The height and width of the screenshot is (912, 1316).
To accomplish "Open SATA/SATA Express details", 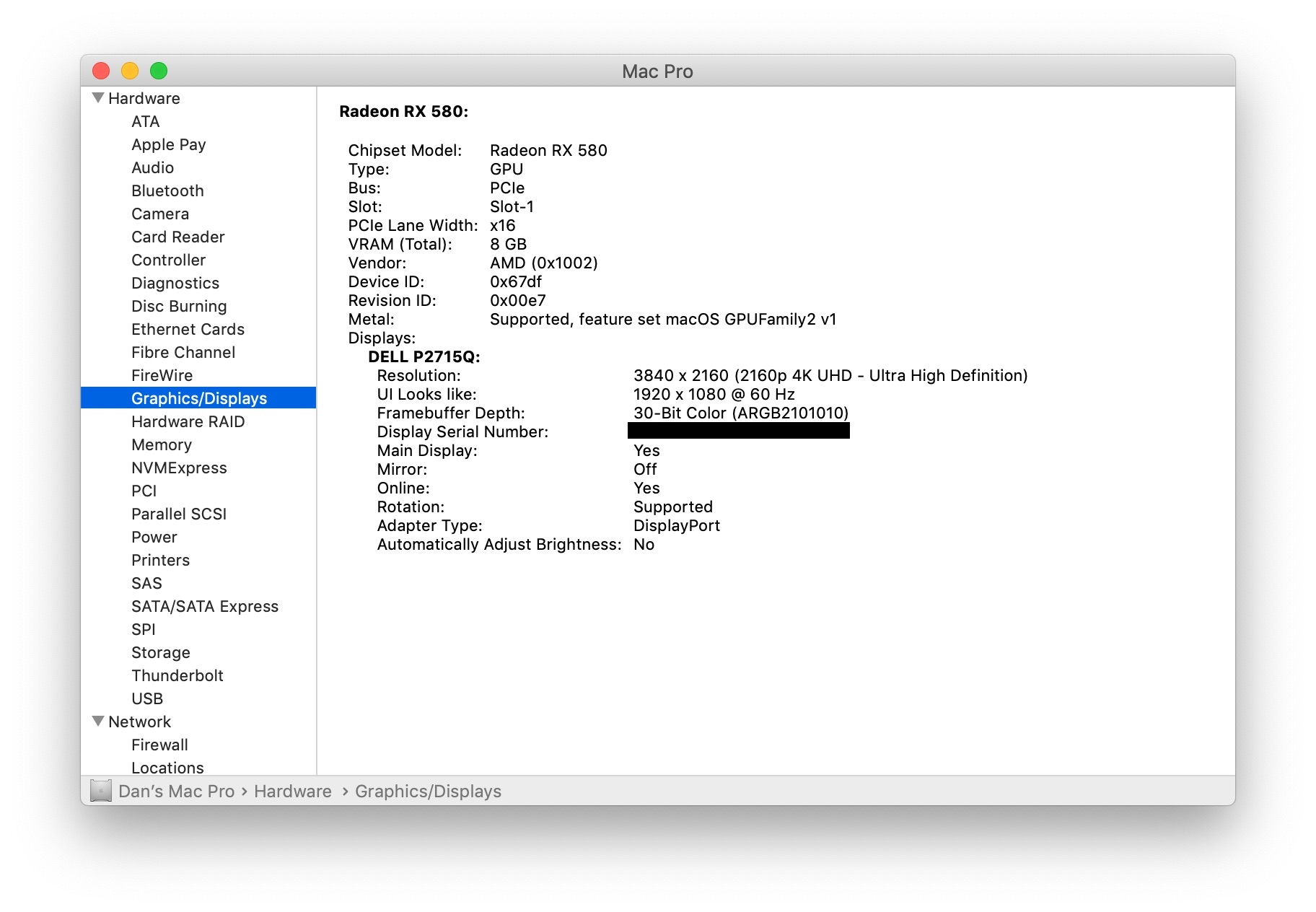I will click(205, 606).
